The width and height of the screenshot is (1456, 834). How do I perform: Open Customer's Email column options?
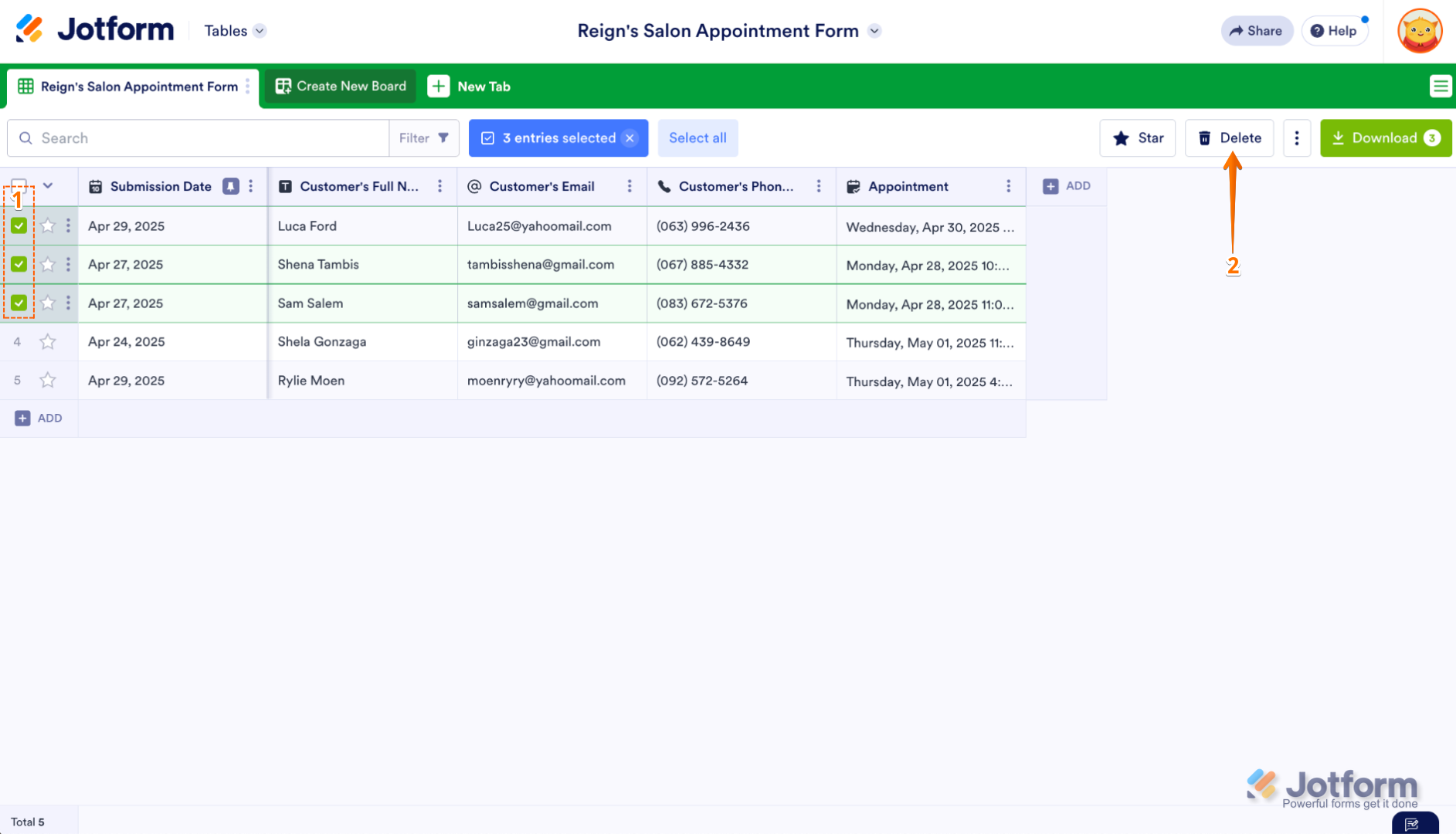coord(630,186)
